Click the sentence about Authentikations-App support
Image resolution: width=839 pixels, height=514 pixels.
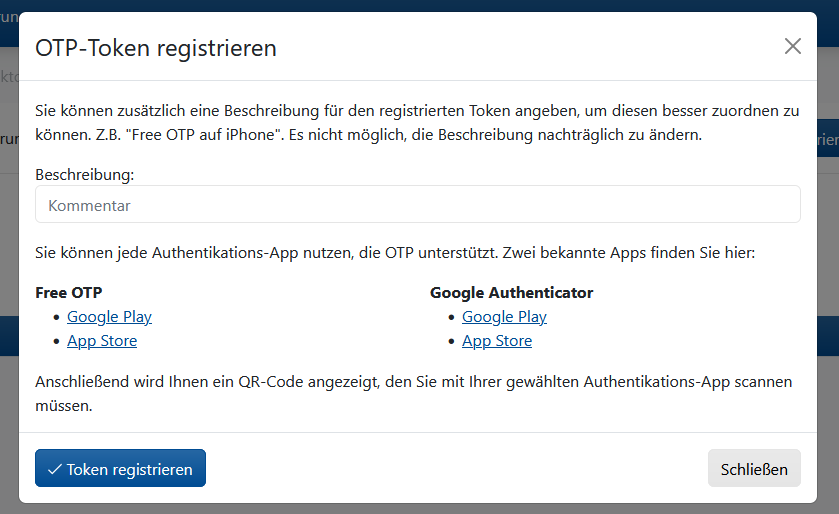pyautogui.click(x=395, y=253)
